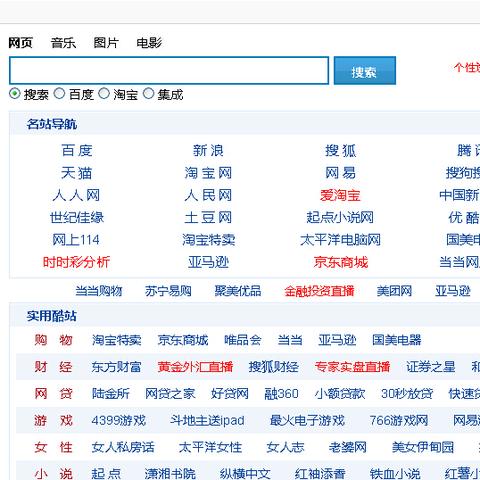This screenshot has height=480, width=480.
Task: Click the red 黄金外汇直播 link
Action: [x=195, y=367]
